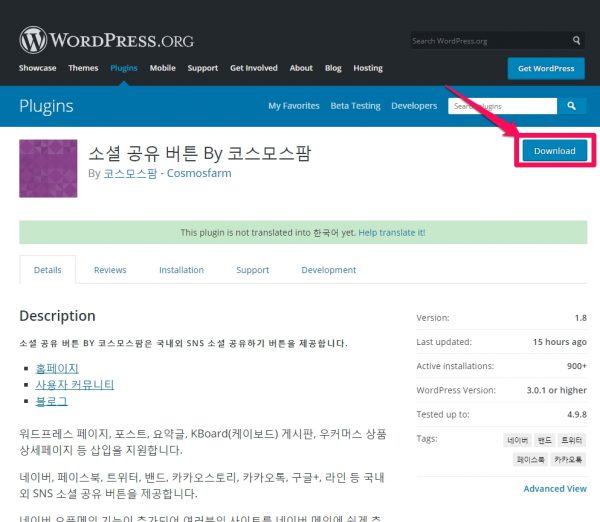Click the 페이스북 tag

pos(530,459)
